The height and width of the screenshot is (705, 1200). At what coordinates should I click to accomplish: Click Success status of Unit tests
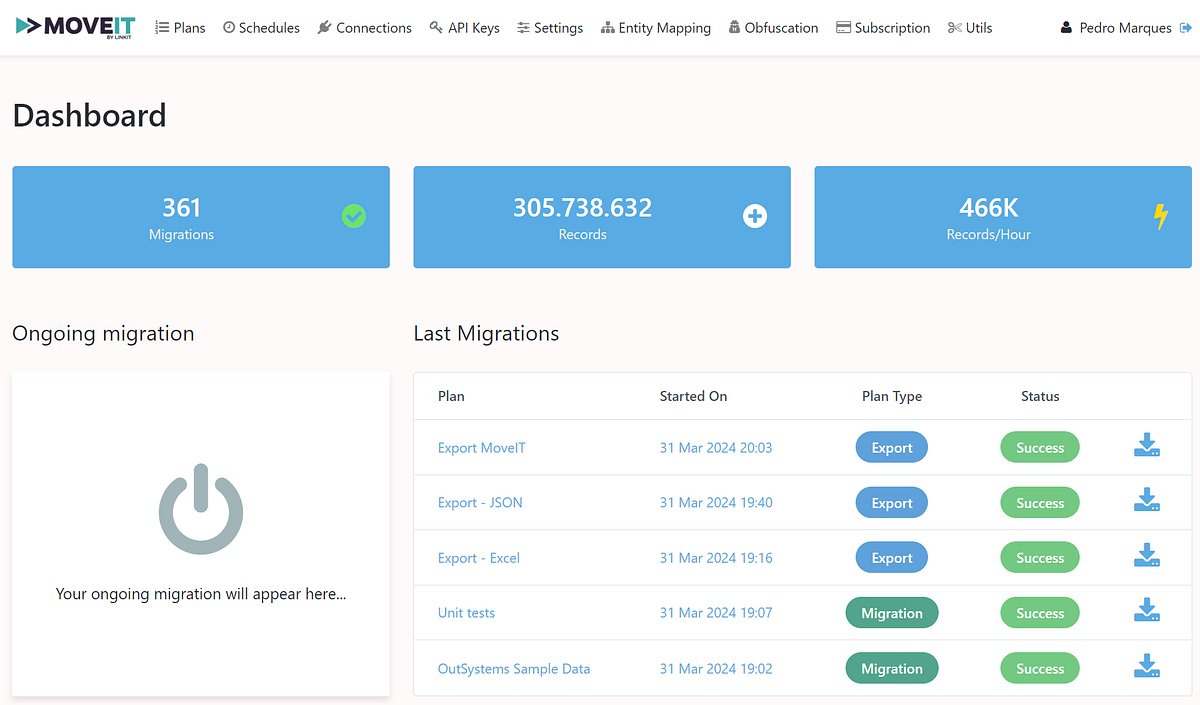pyautogui.click(x=1040, y=613)
